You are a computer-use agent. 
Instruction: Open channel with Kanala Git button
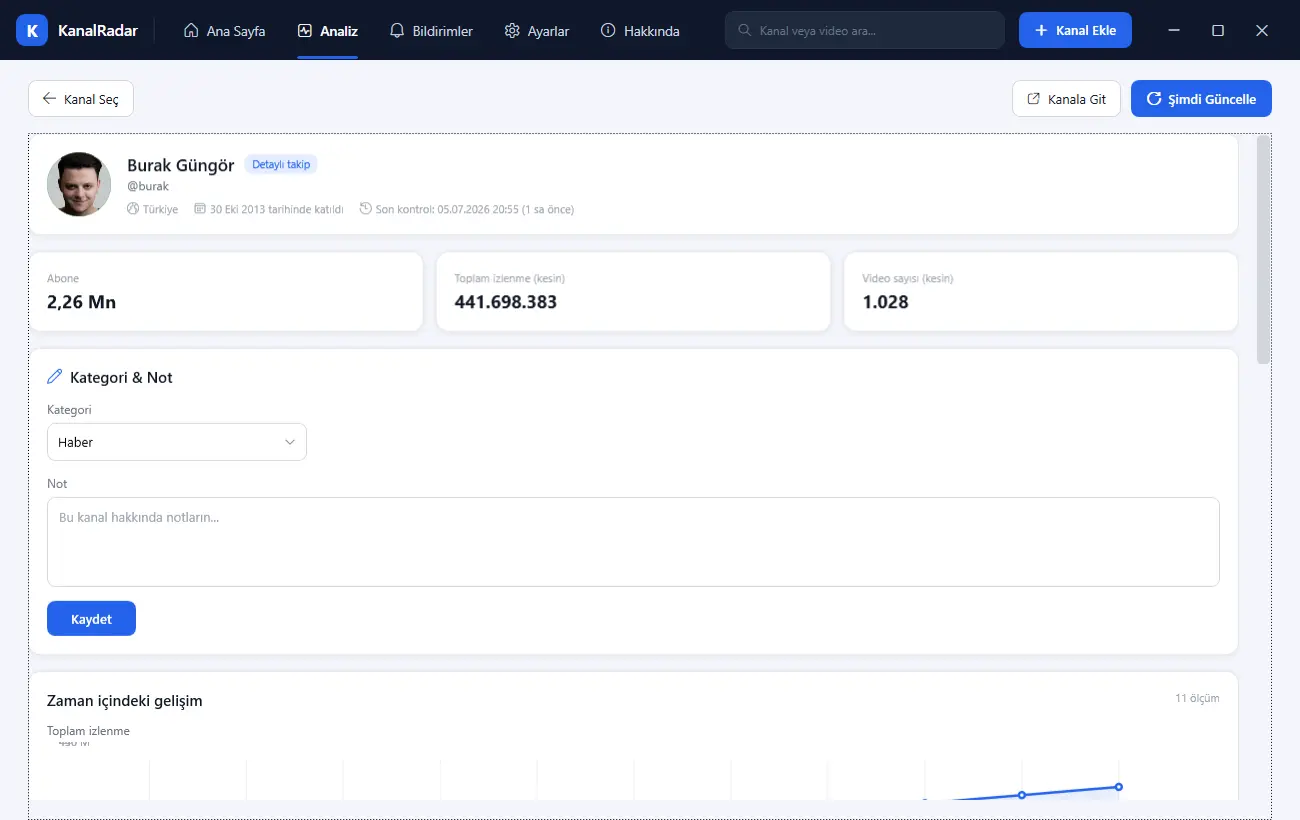pos(1066,99)
